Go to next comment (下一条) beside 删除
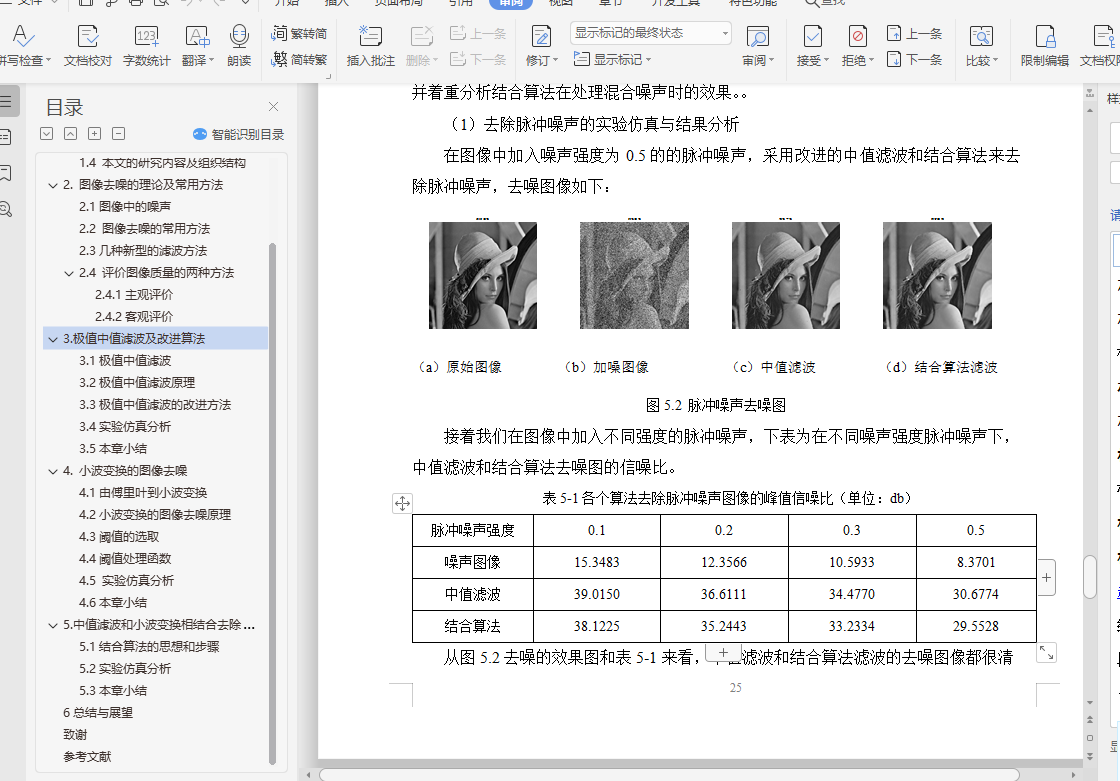The height and width of the screenshot is (781, 1120). coord(478,59)
